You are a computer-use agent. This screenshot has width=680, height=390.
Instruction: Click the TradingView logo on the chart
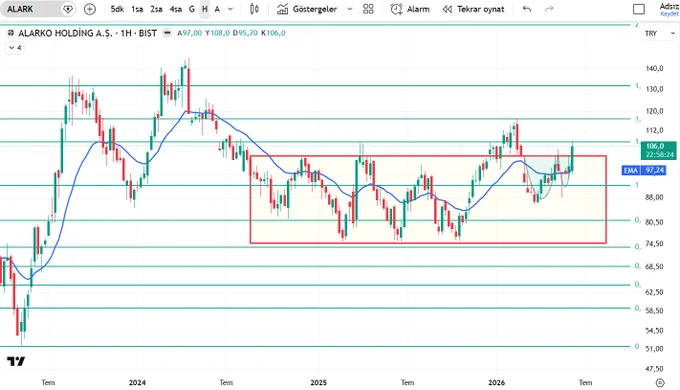(x=16, y=361)
